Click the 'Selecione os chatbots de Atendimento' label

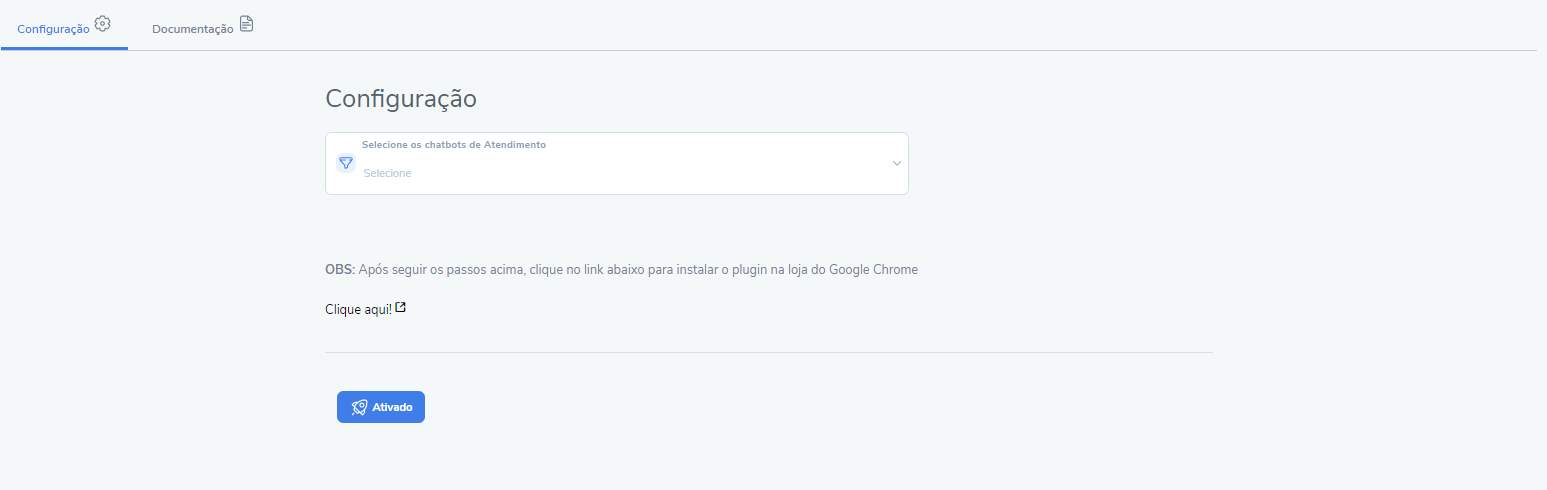(x=454, y=145)
